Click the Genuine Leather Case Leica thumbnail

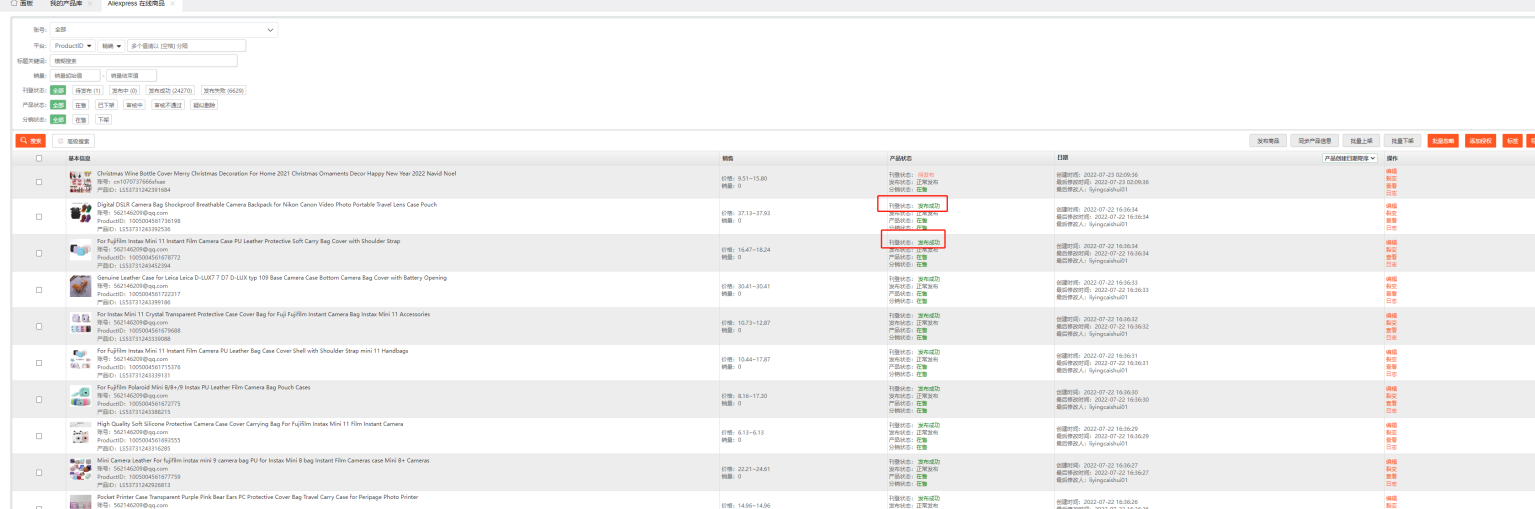[80, 287]
